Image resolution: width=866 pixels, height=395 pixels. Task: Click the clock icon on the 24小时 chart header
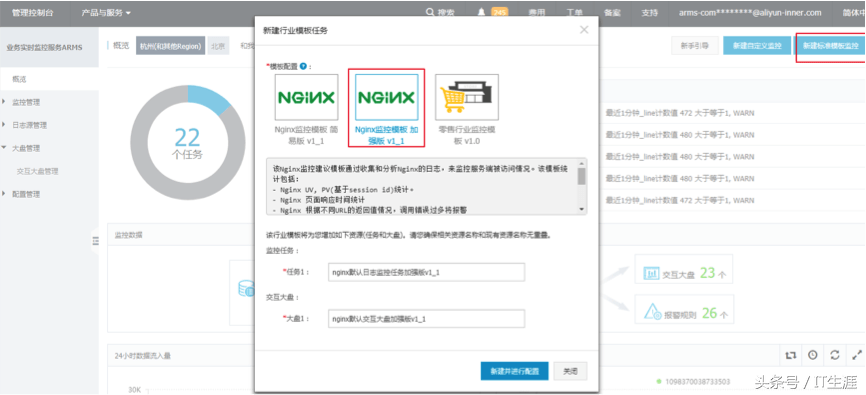[812, 355]
